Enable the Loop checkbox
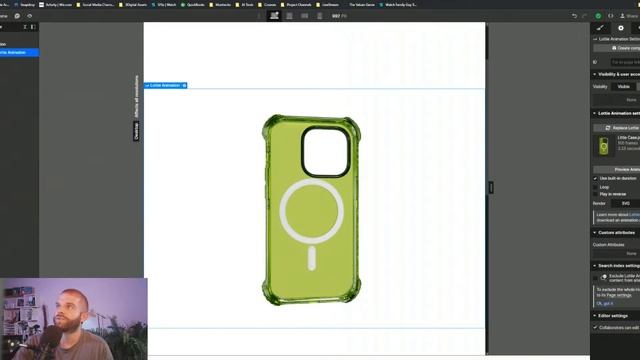This screenshot has height=360, width=640. click(x=595, y=187)
